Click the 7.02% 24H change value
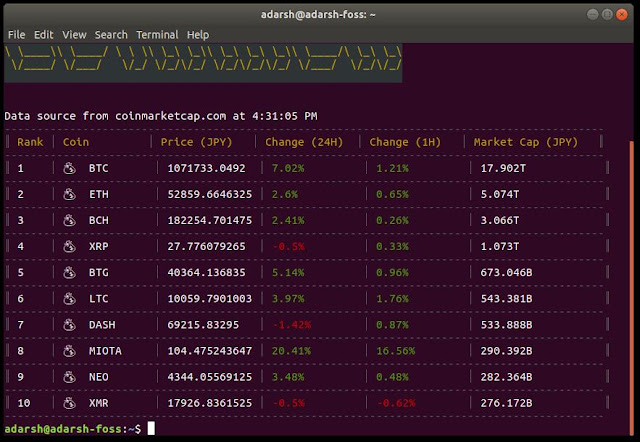The width and height of the screenshot is (640, 442). [x=288, y=168]
